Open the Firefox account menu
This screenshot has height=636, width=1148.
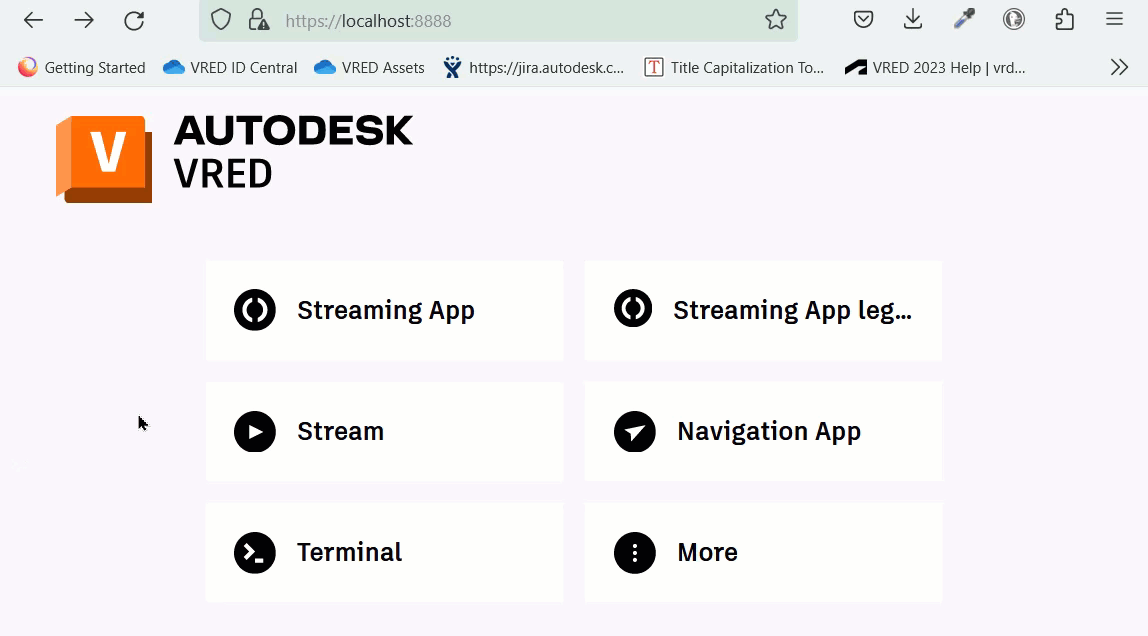pos(1014,19)
